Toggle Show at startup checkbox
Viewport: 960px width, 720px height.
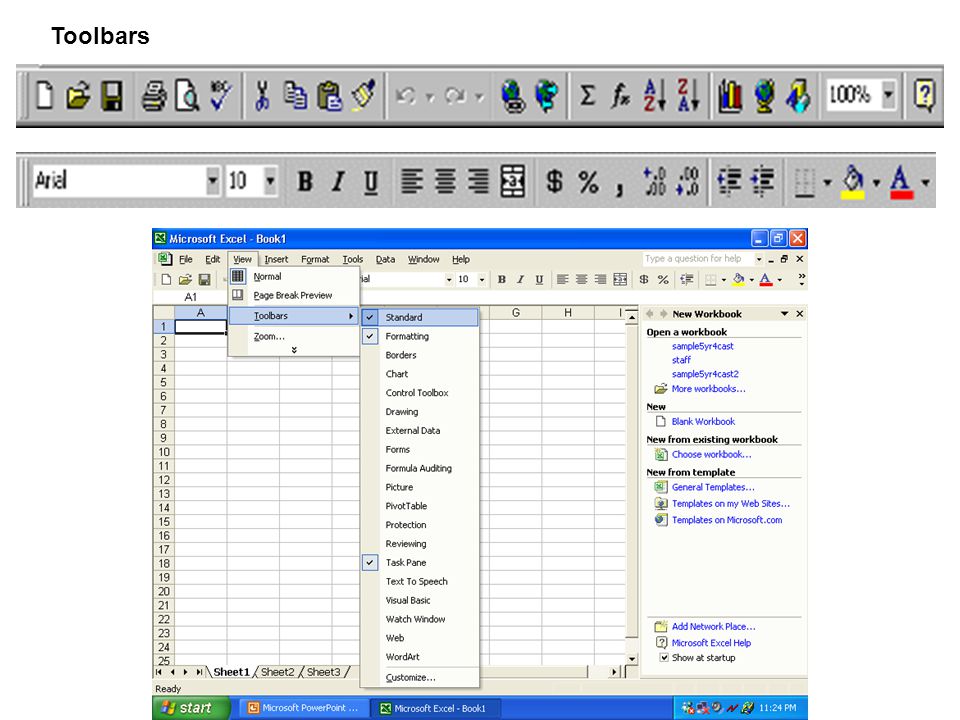(x=664, y=658)
